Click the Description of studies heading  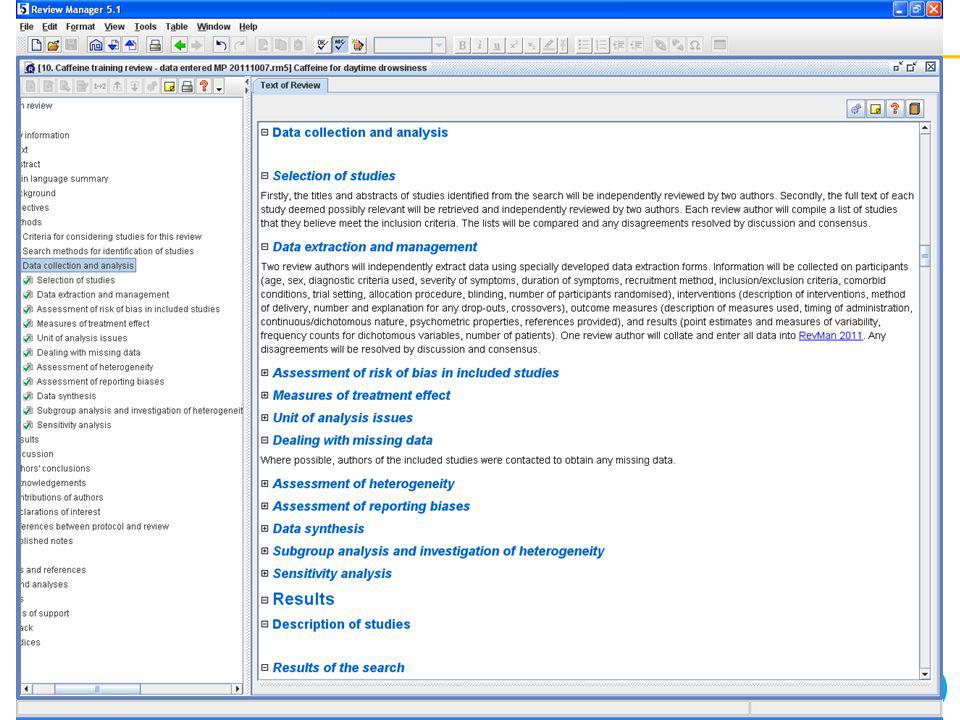pyautogui.click(x=341, y=624)
